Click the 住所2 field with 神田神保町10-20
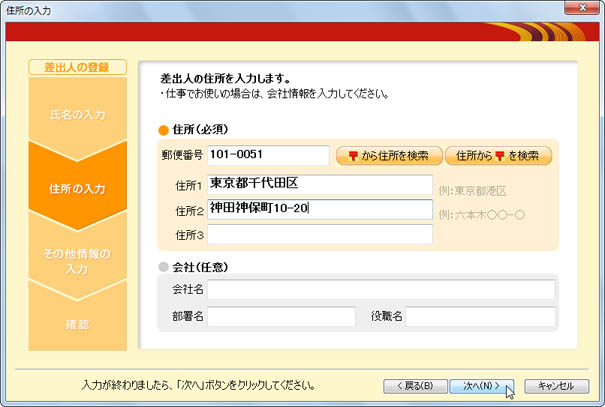This screenshot has width=605, height=407. pyautogui.click(x=319, y=209)
